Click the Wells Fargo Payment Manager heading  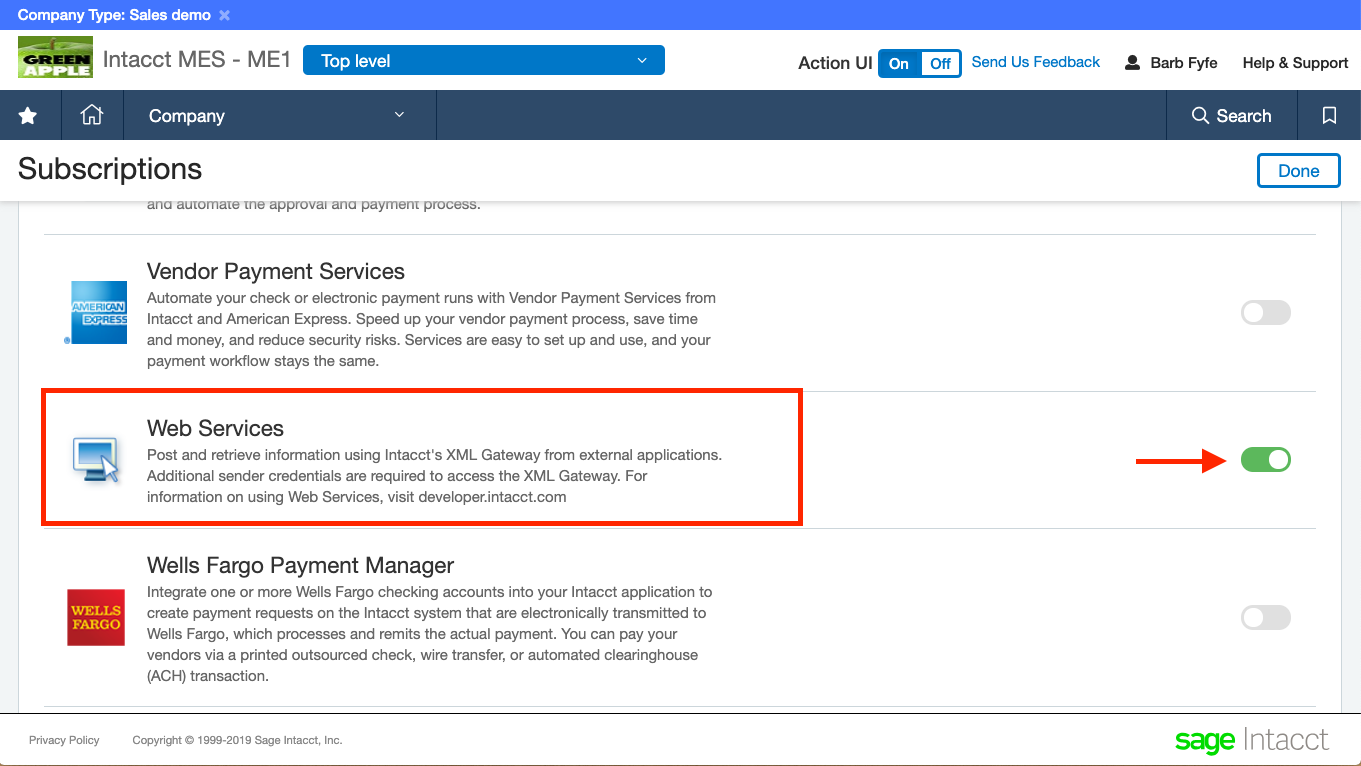(x=300, y=565)
